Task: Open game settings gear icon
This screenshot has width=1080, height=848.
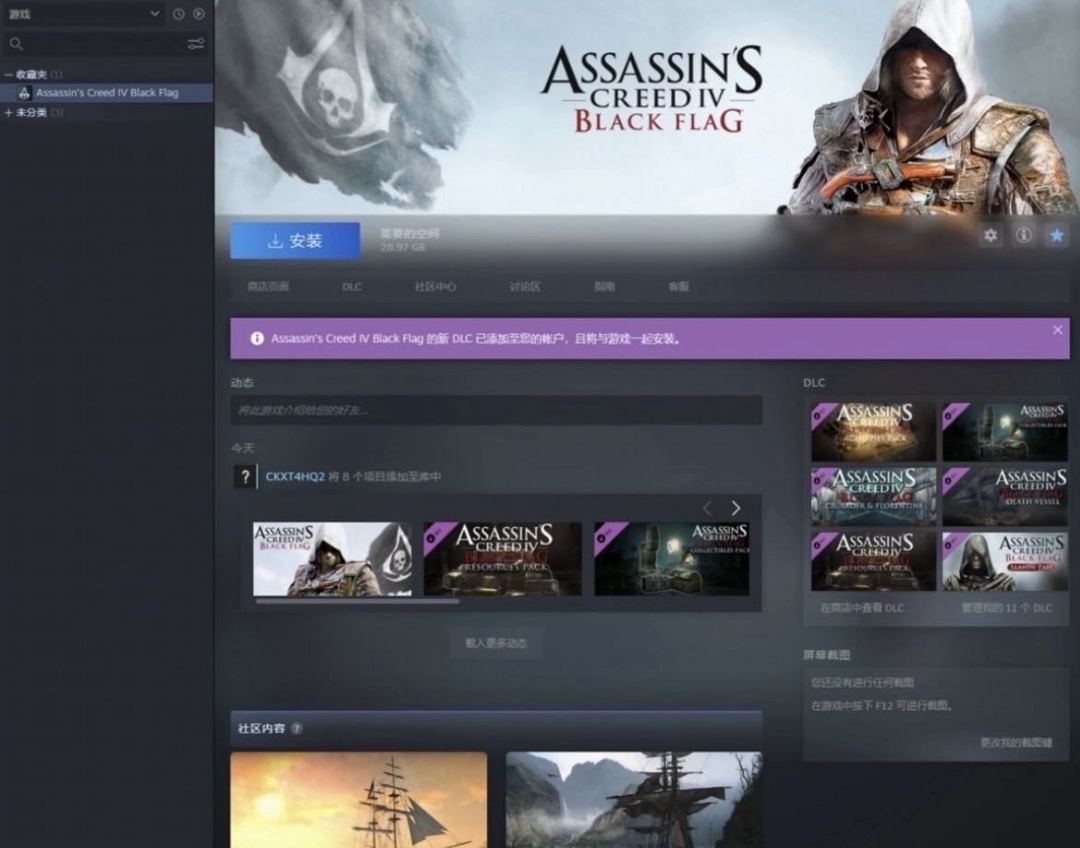Action: 990,236
